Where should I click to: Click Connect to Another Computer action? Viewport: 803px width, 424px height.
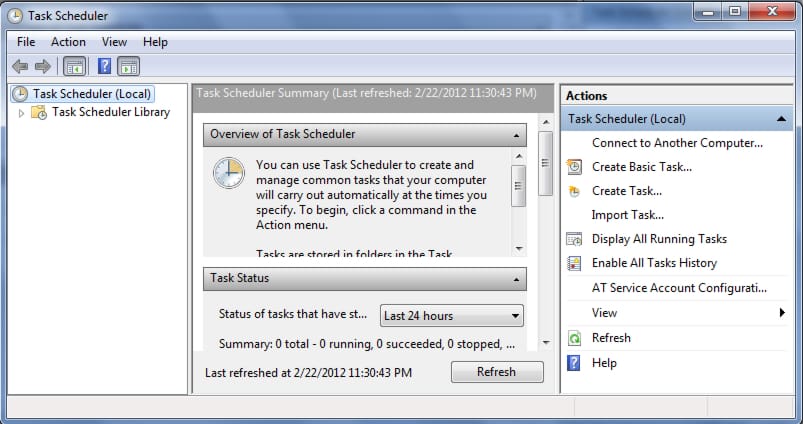coord(677,143)
